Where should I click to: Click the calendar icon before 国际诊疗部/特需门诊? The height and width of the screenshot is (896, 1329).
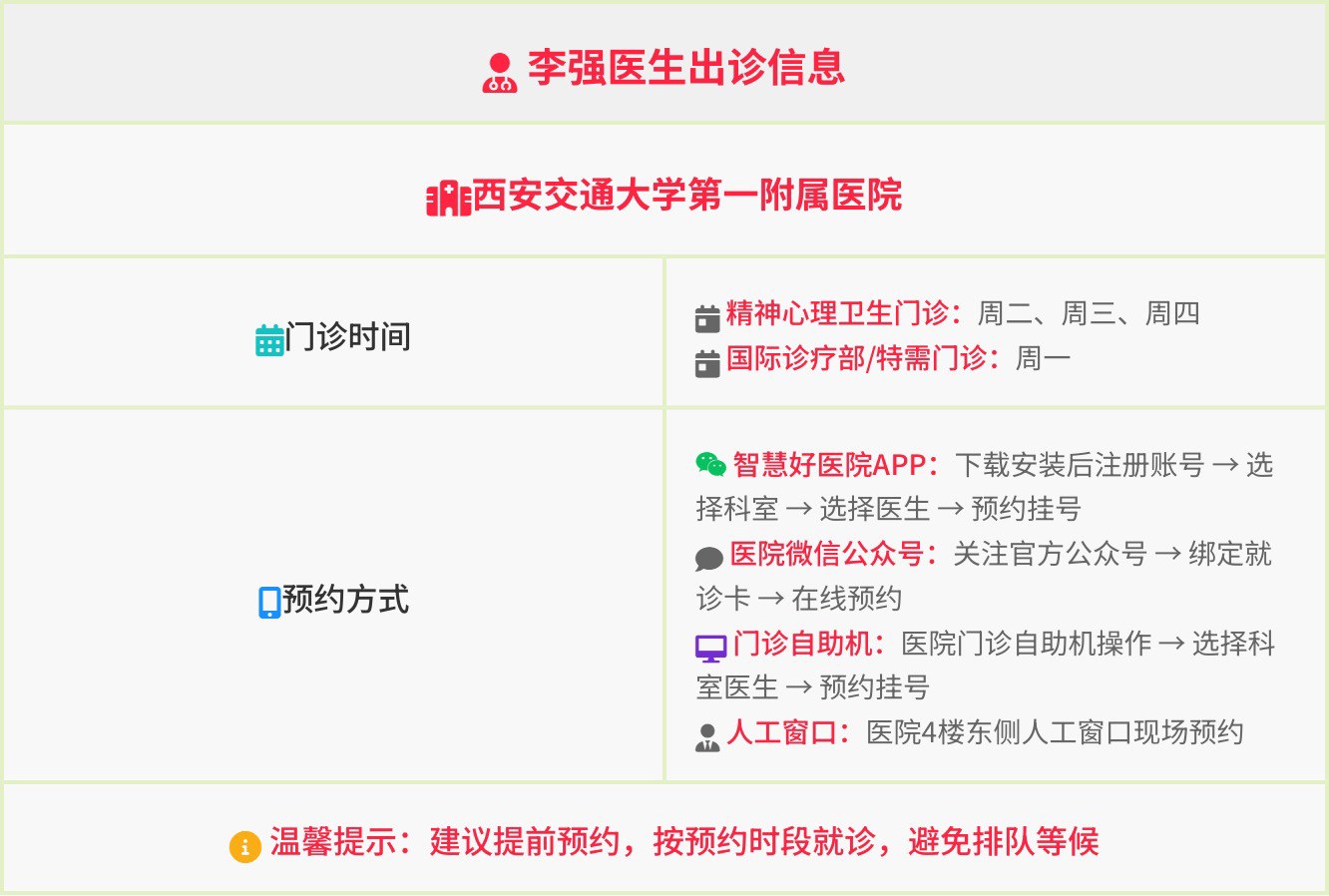707,363
